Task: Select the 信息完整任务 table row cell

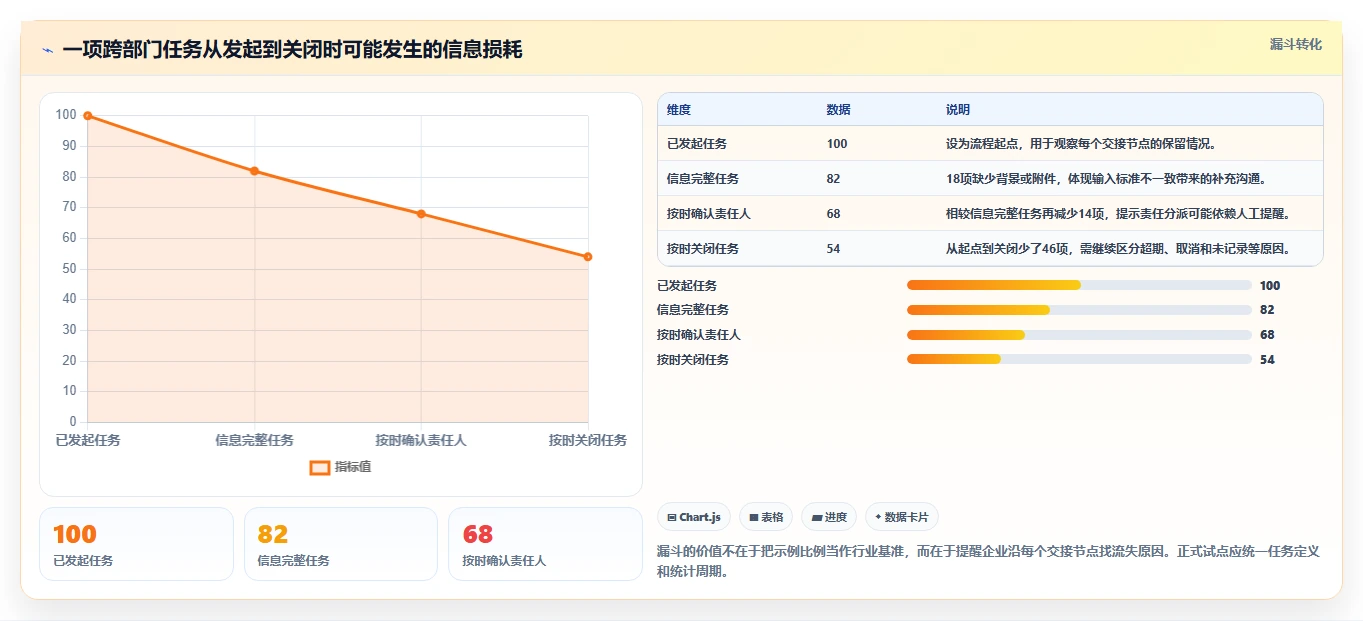Action: [x=703, y=179]
